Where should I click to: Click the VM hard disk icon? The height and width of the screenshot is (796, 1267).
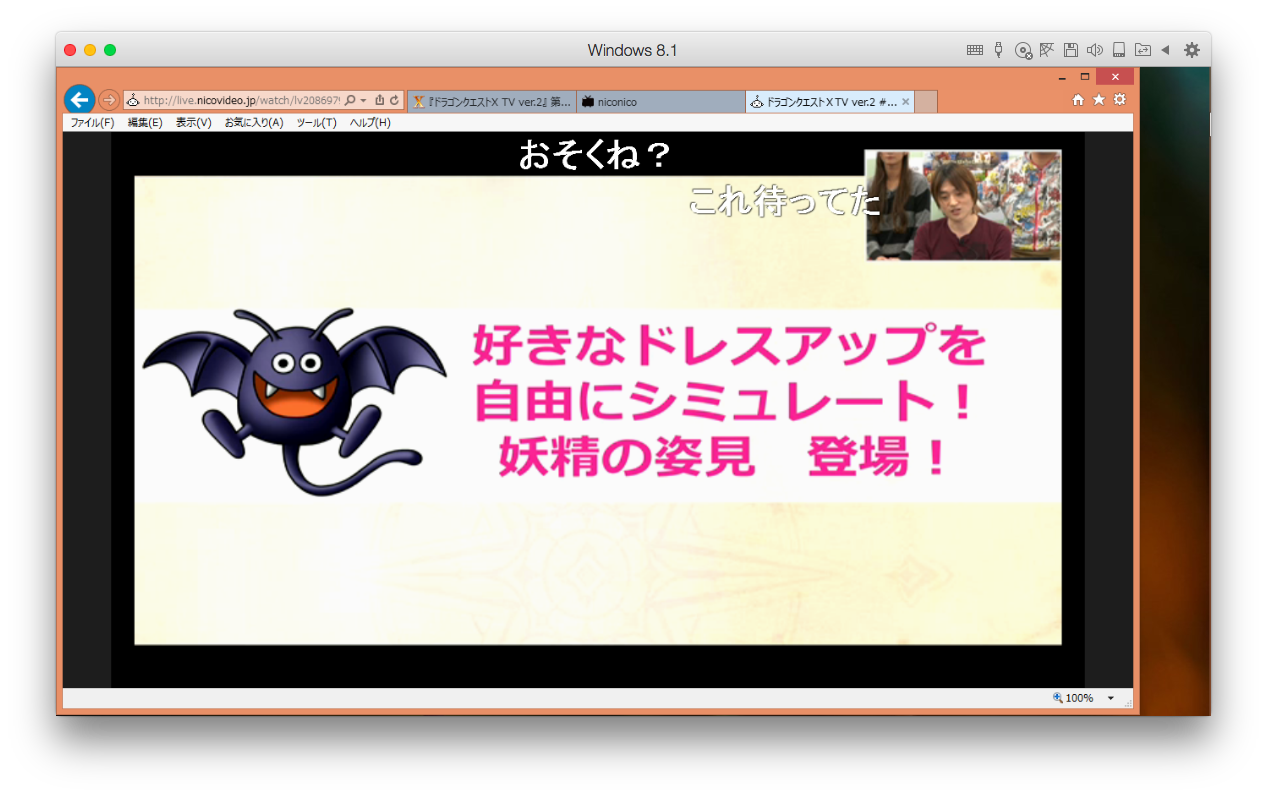[x=1119, y=50]
